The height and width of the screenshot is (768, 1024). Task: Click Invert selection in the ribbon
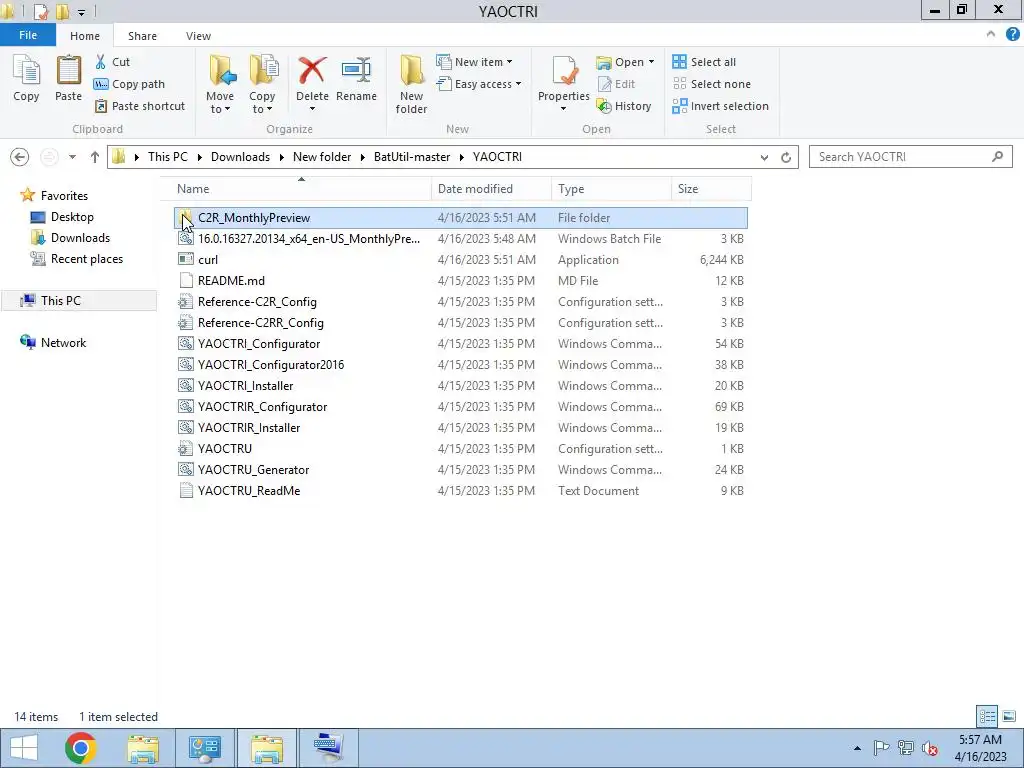720,106
